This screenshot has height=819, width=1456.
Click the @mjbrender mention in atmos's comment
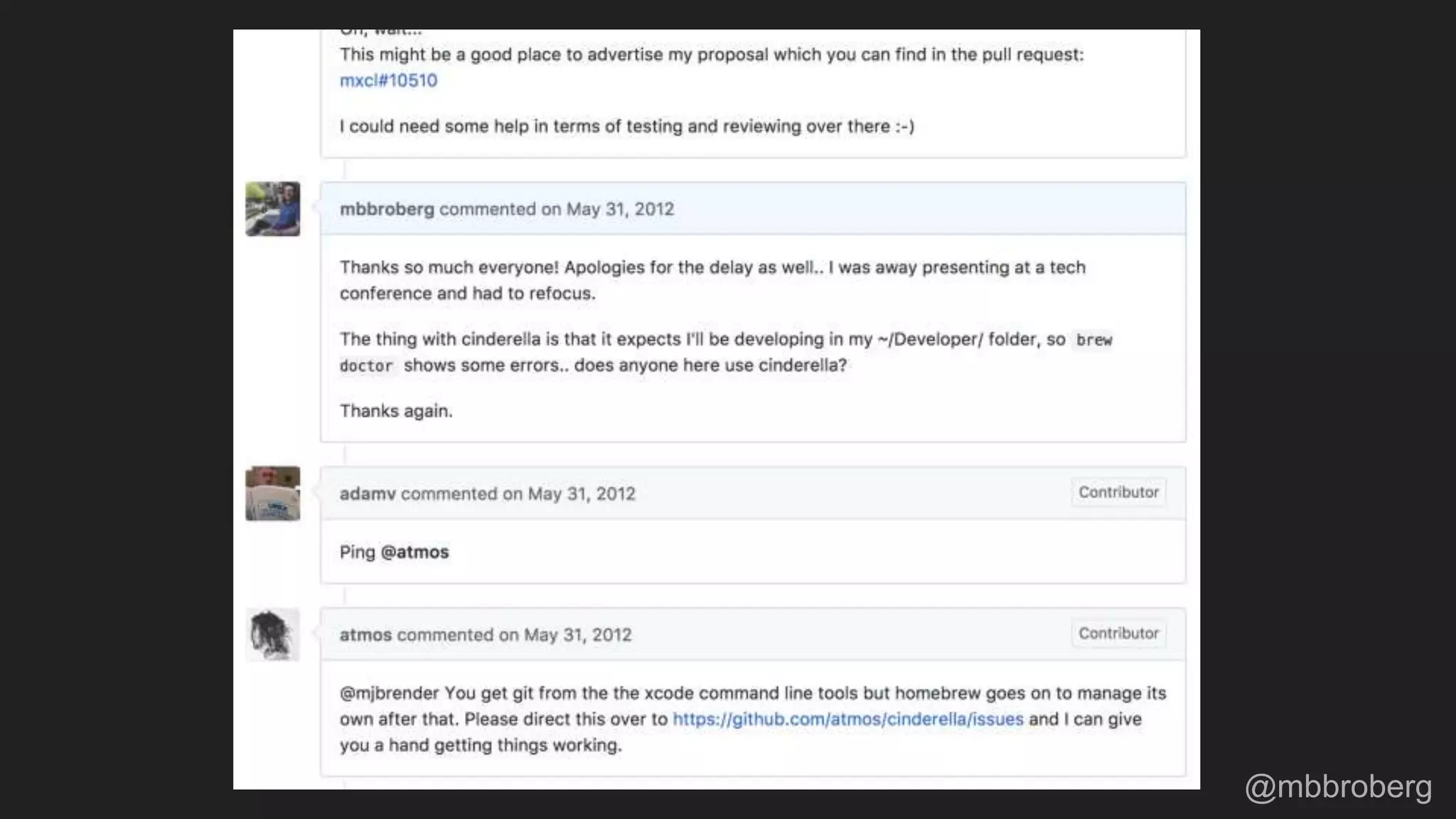tap(389, 692)
